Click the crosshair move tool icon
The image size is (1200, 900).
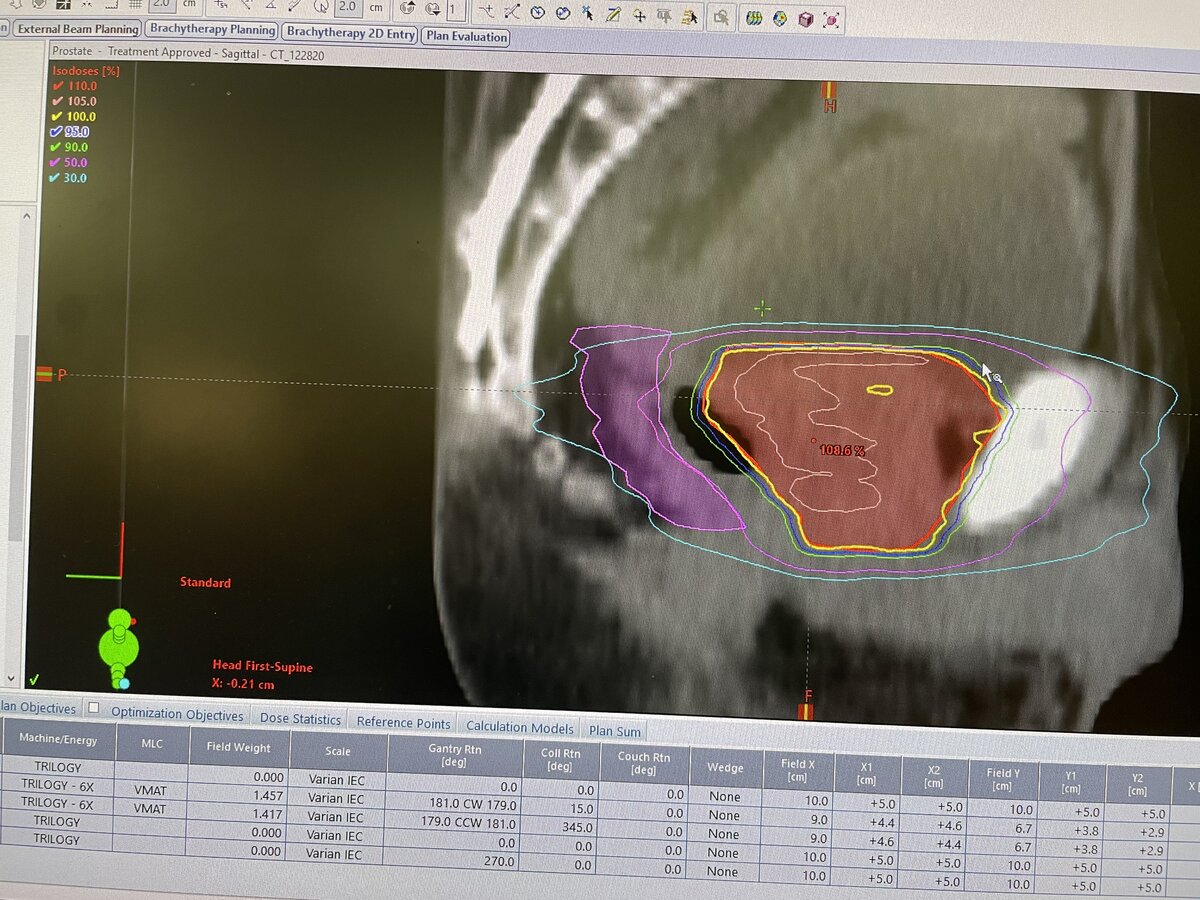[639, 15]
